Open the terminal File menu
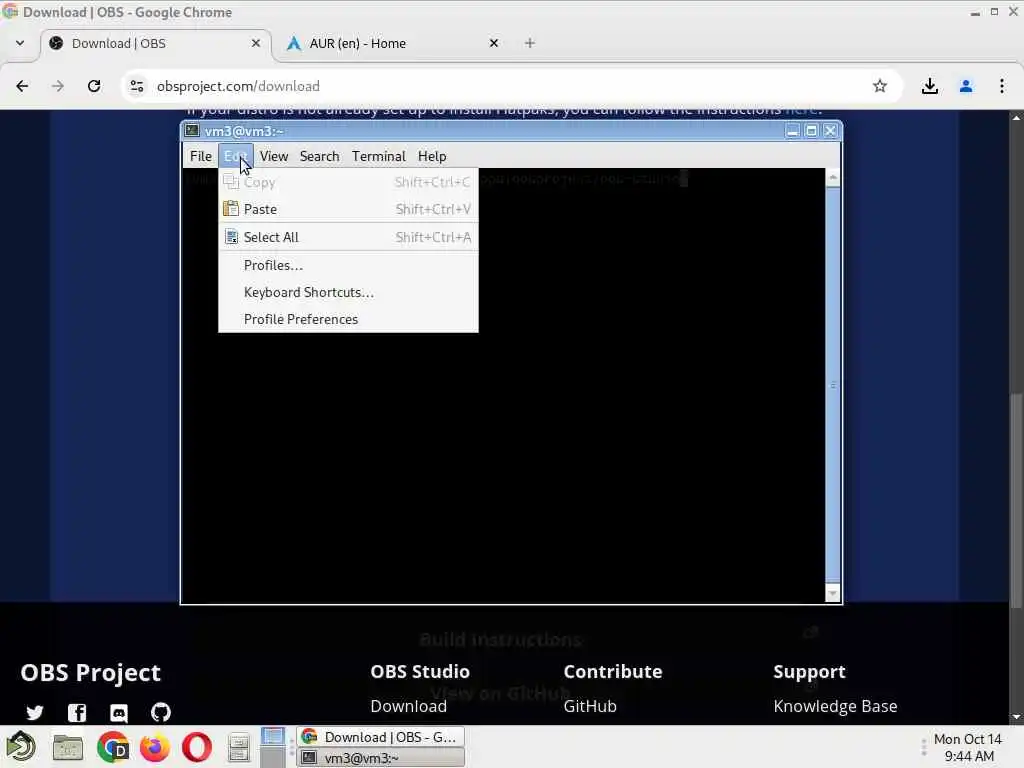This screenshot has width=1024, height=768. point(200,156)
